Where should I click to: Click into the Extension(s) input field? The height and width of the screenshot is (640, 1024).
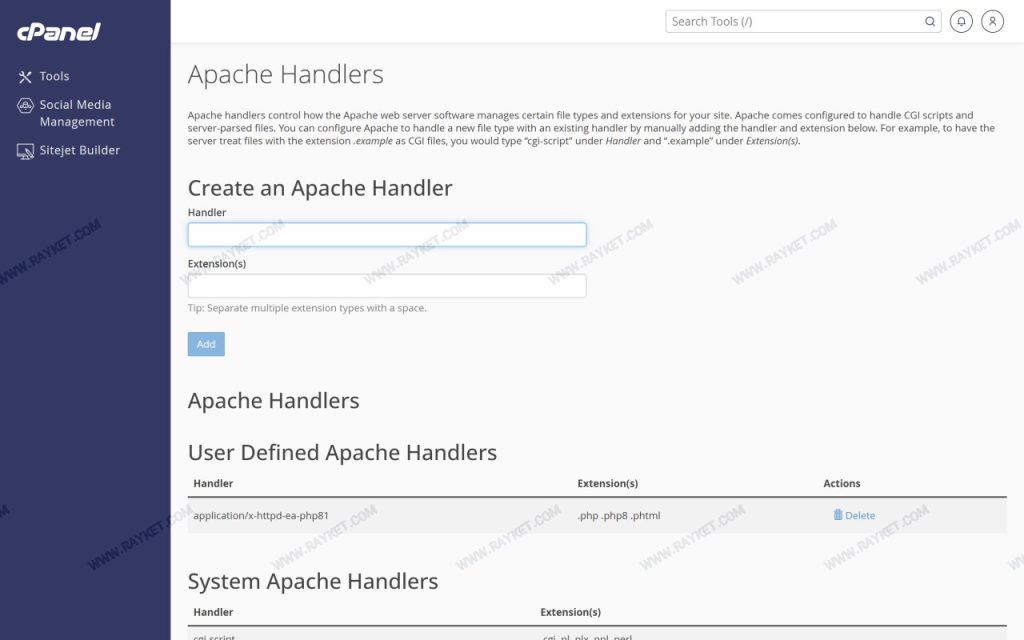click(x=387, y=285)
